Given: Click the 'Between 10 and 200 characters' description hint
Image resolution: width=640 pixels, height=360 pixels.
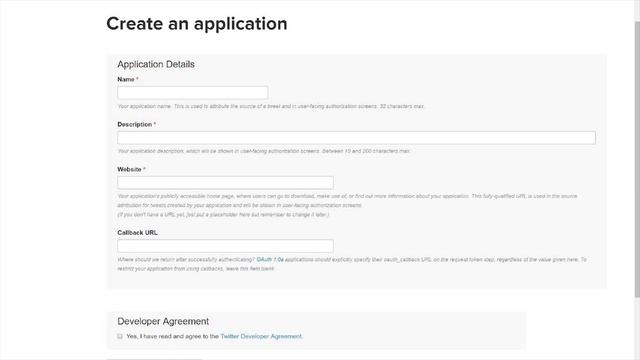Looking at the screenshot, I should click(x=366, y=151).
